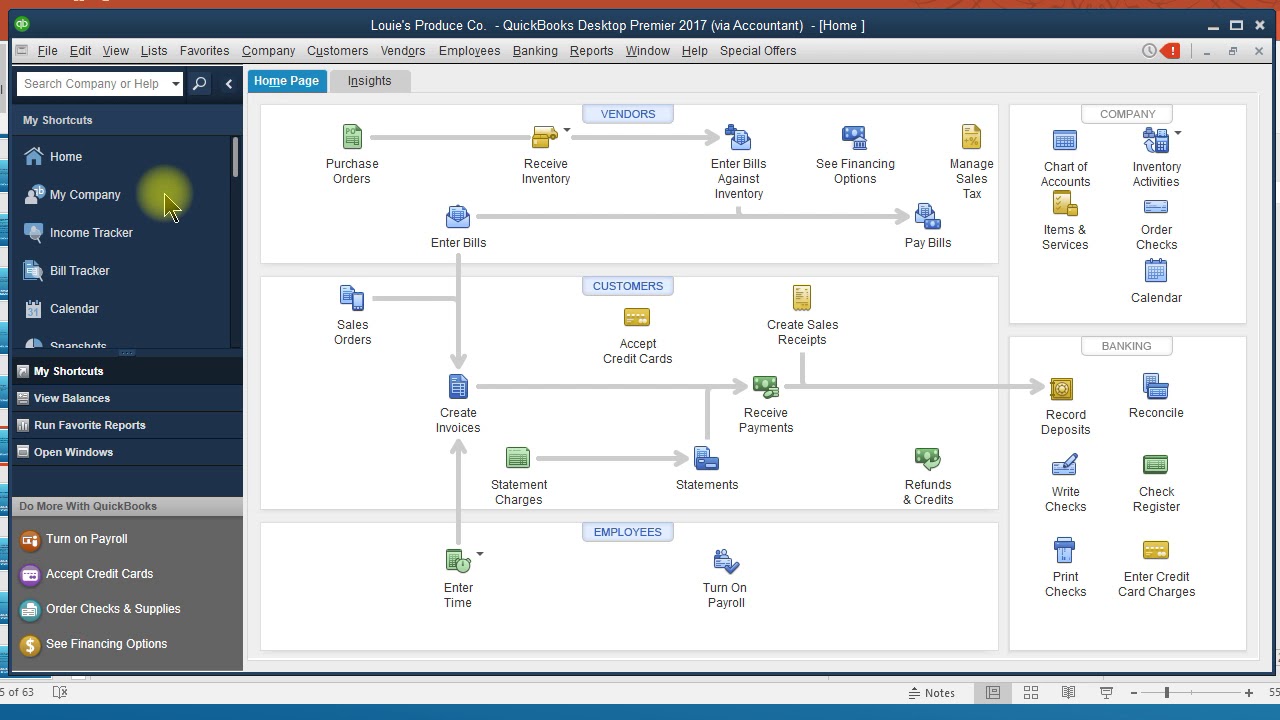Viewport: 1280px width, 720px height.
Task: Open the Reconcile icon
Action: 1155,386
